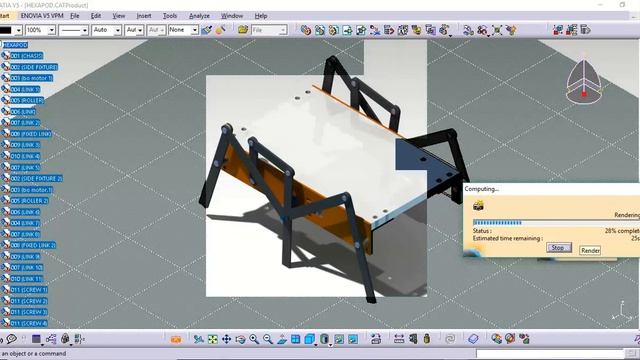This screenshot has width=640, height=360.
Task: Select 008 (FIXED LINK 2) tree node
Action: click(33, 245)
